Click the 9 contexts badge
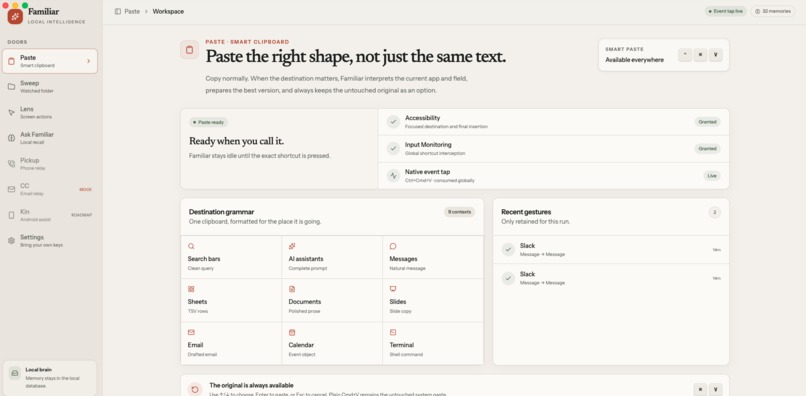This screenshot has width=806, height=396. pos(460,212)
